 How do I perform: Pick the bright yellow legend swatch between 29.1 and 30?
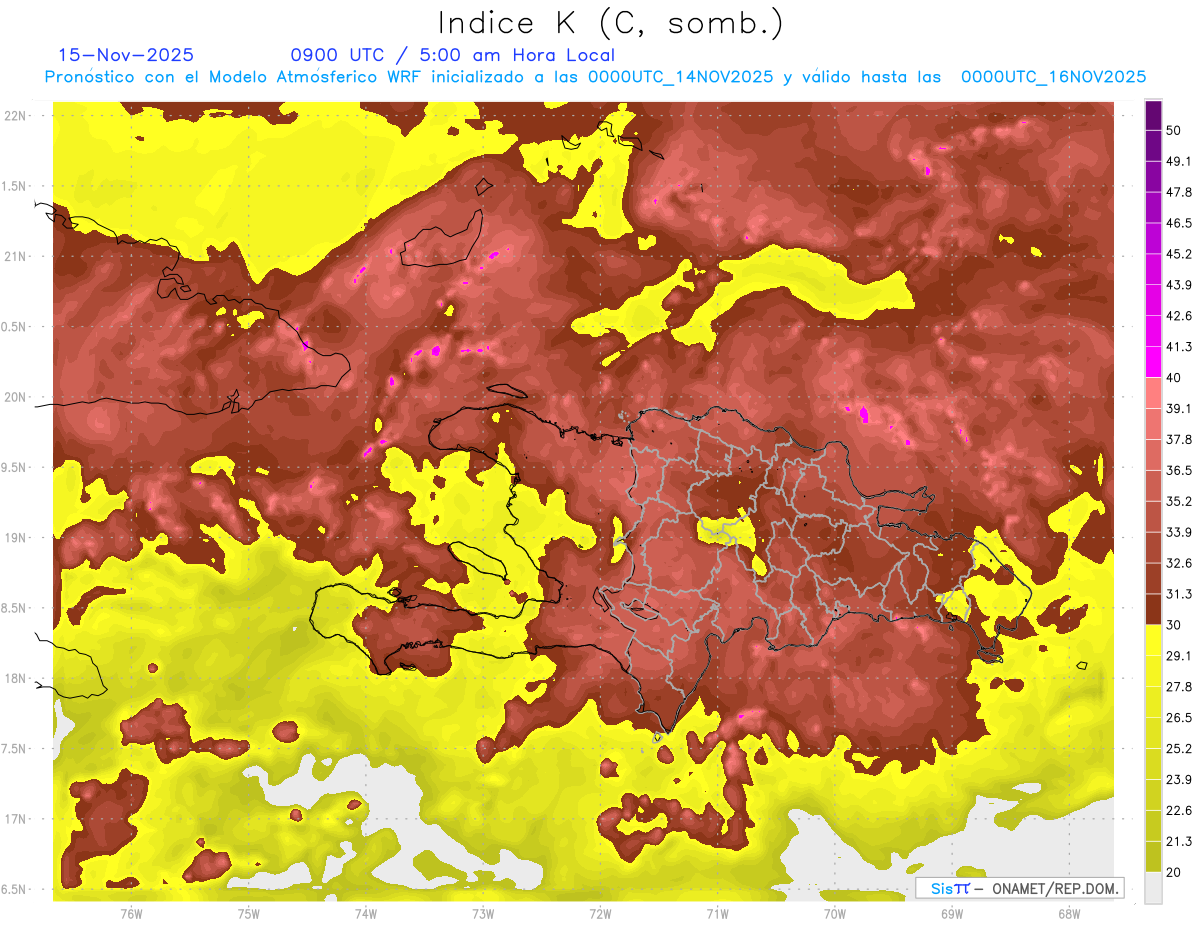pyautogui.click(x=1153, y=640)
